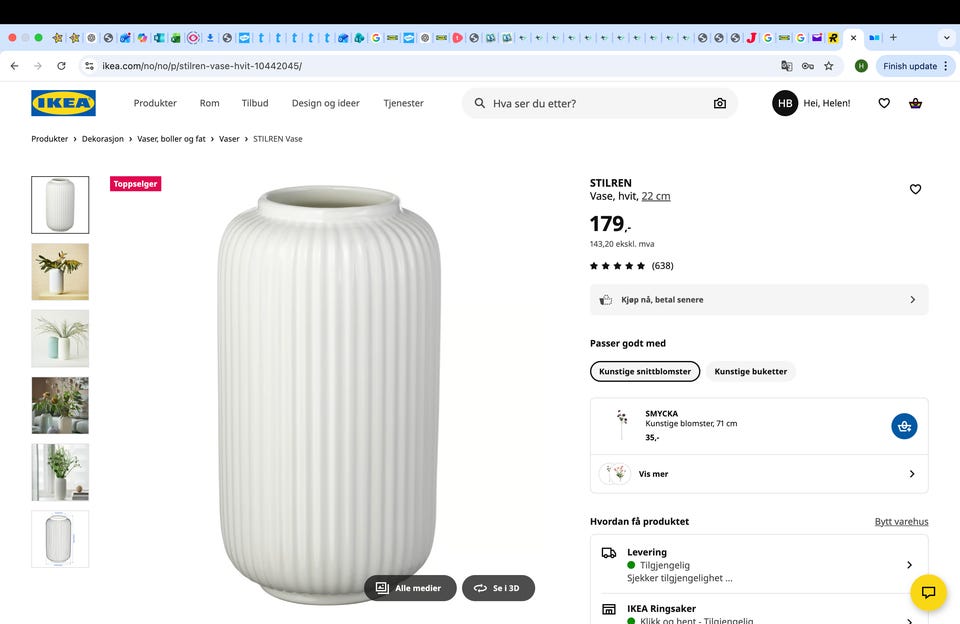Image resolution: width=960 pixels, height=624 pixels.
Task: Click the browser forward arrow
Action: 38,66
